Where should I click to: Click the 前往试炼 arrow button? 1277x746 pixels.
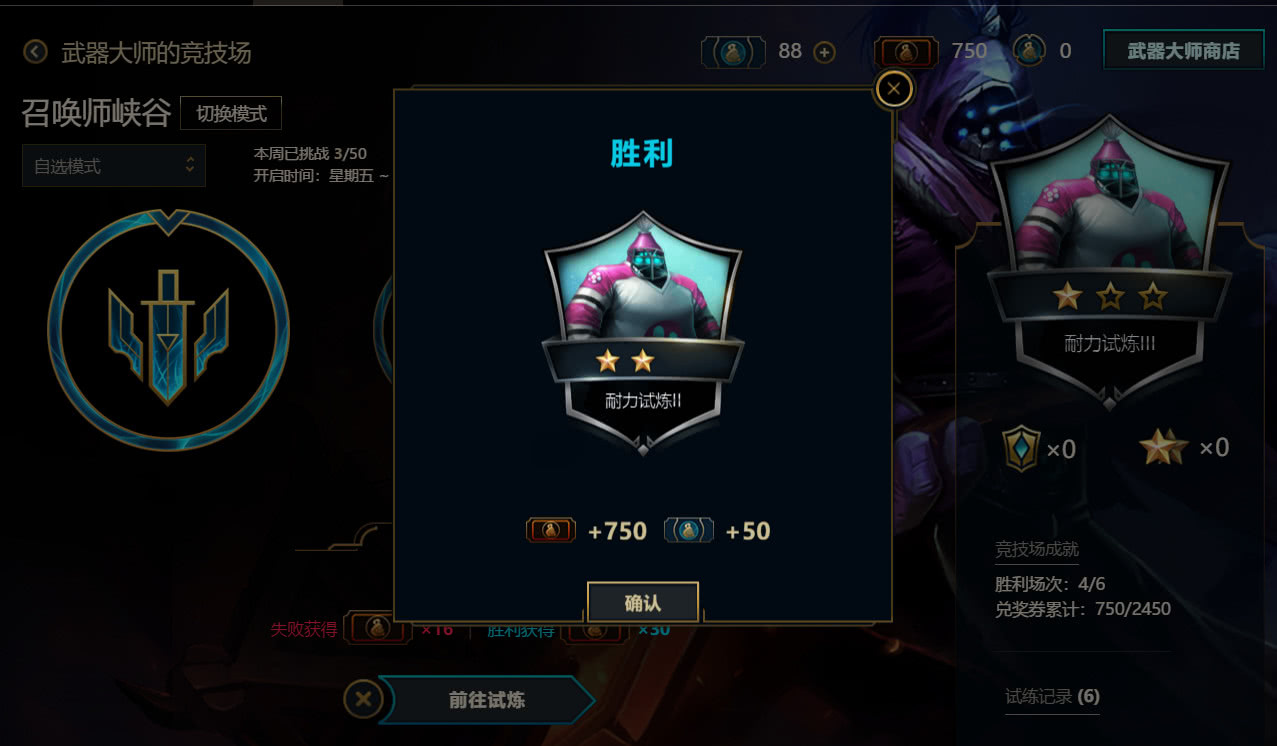487,700
